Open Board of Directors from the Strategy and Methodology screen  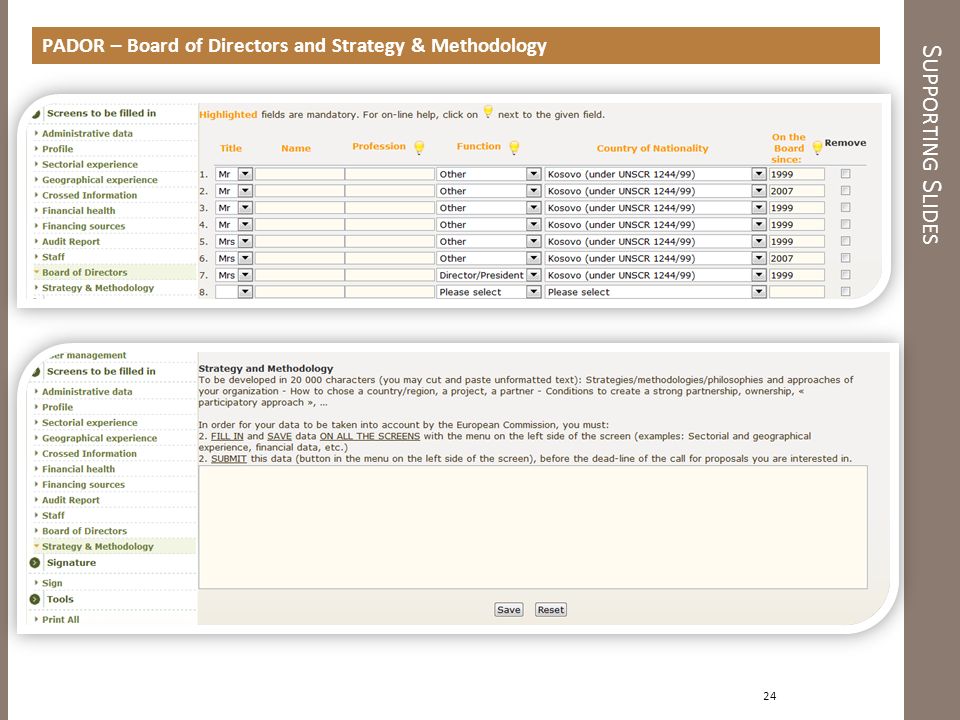(84, 531)
